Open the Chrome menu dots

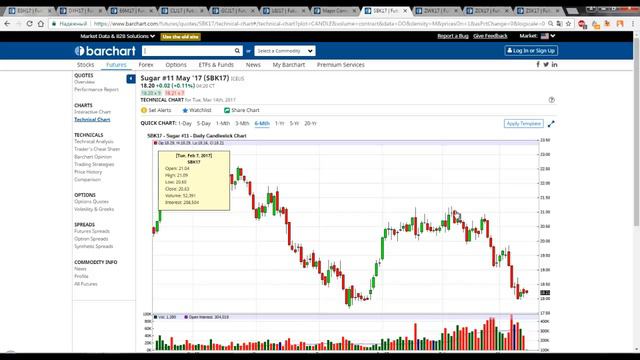[x=633, y=24]
